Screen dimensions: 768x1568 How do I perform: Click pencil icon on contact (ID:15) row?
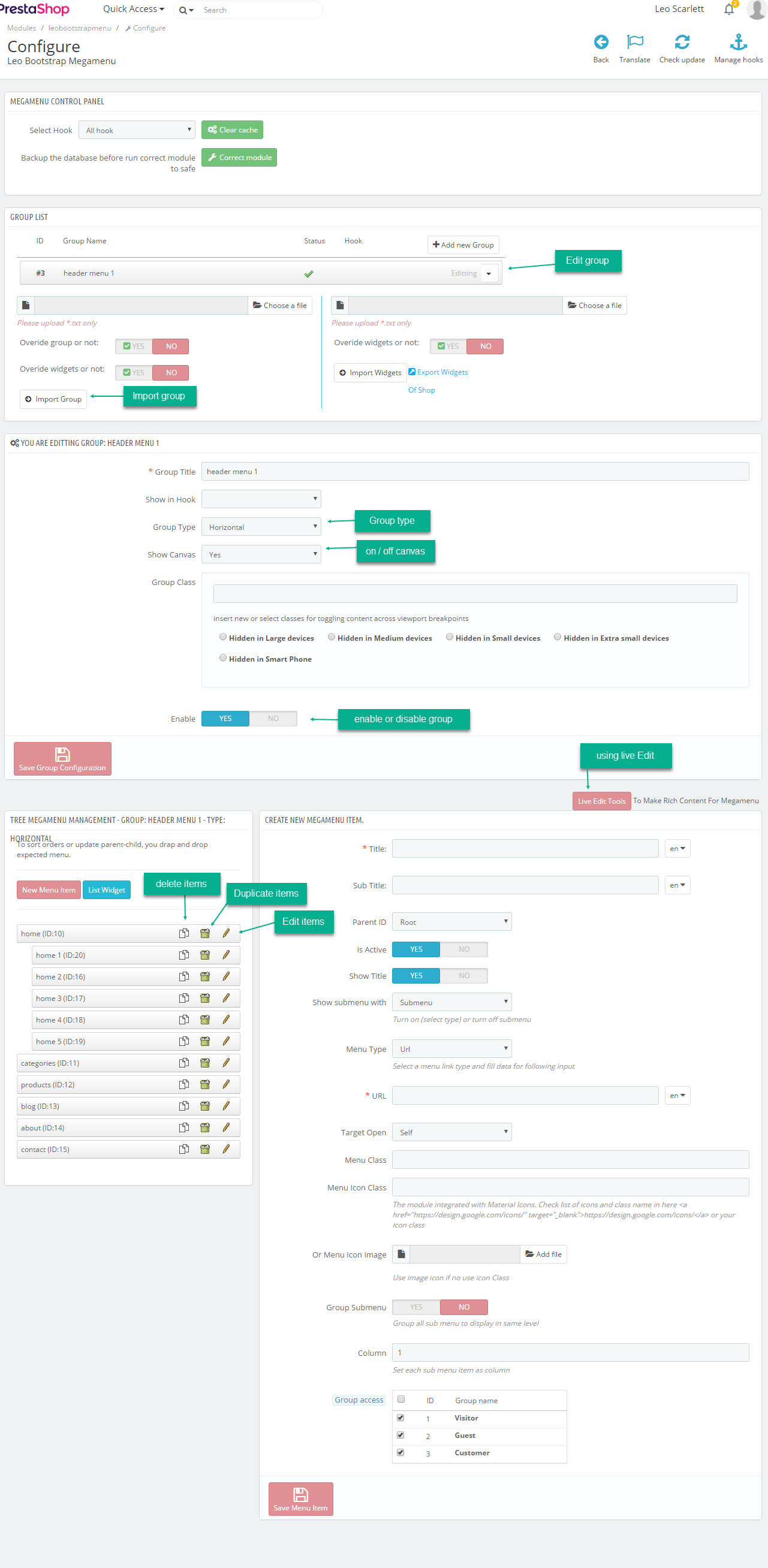pos(226,1149)
